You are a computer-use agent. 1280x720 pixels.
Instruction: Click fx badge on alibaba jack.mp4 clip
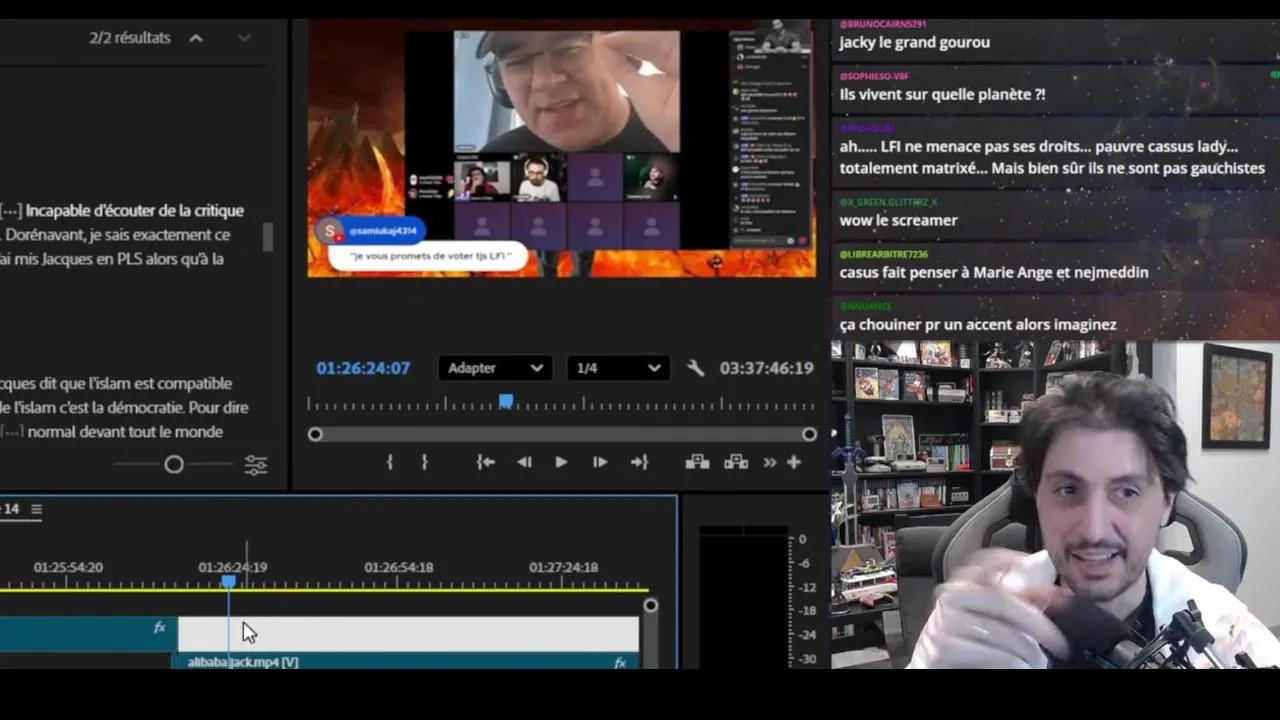coord(620,662)
